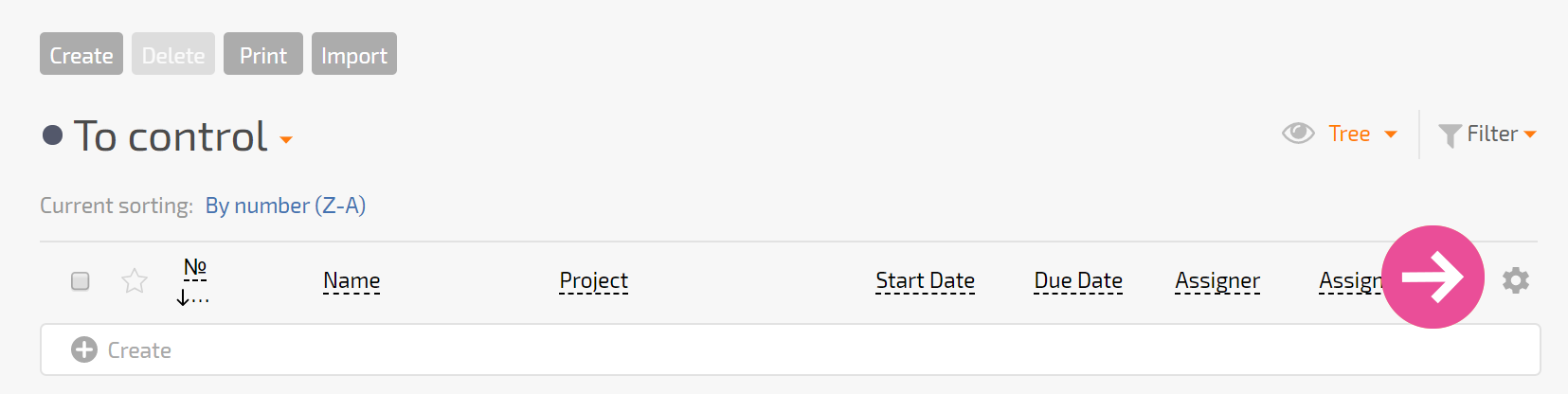Click the Create task input row
The width and height of the screenshot is (1568, 394).
click(790, 349)
